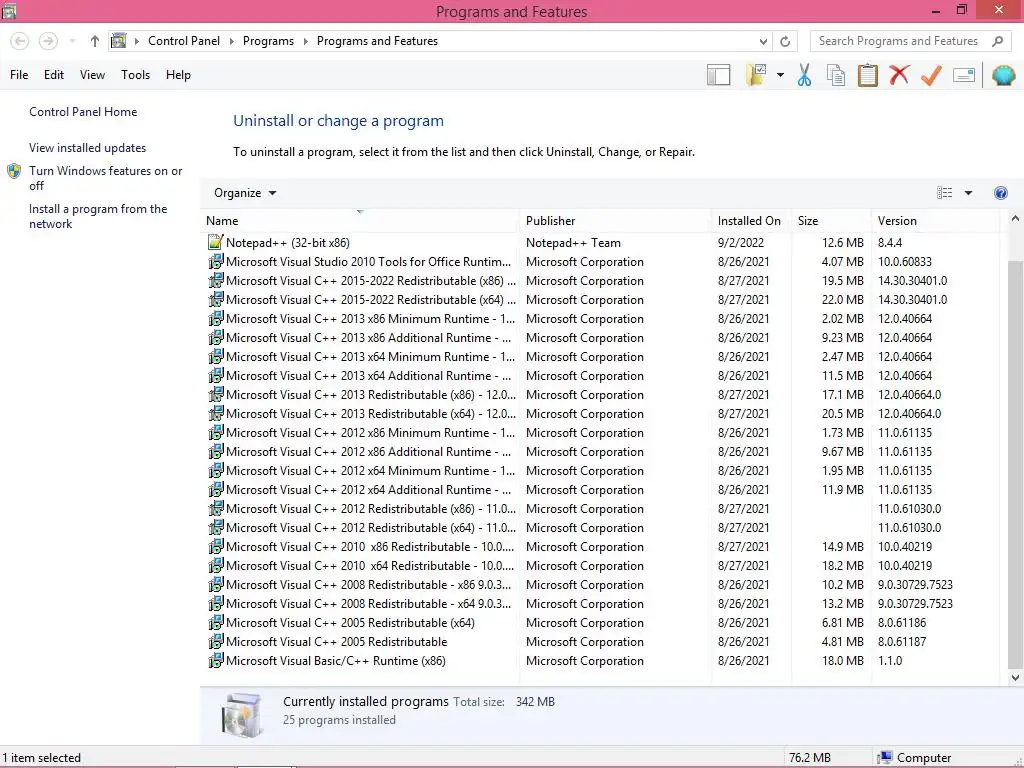Open the folder options dropdown arrow
Image resolution: width=1024 pixels, height=768 pixels.
pyautogui.click(x=780, y=75)
